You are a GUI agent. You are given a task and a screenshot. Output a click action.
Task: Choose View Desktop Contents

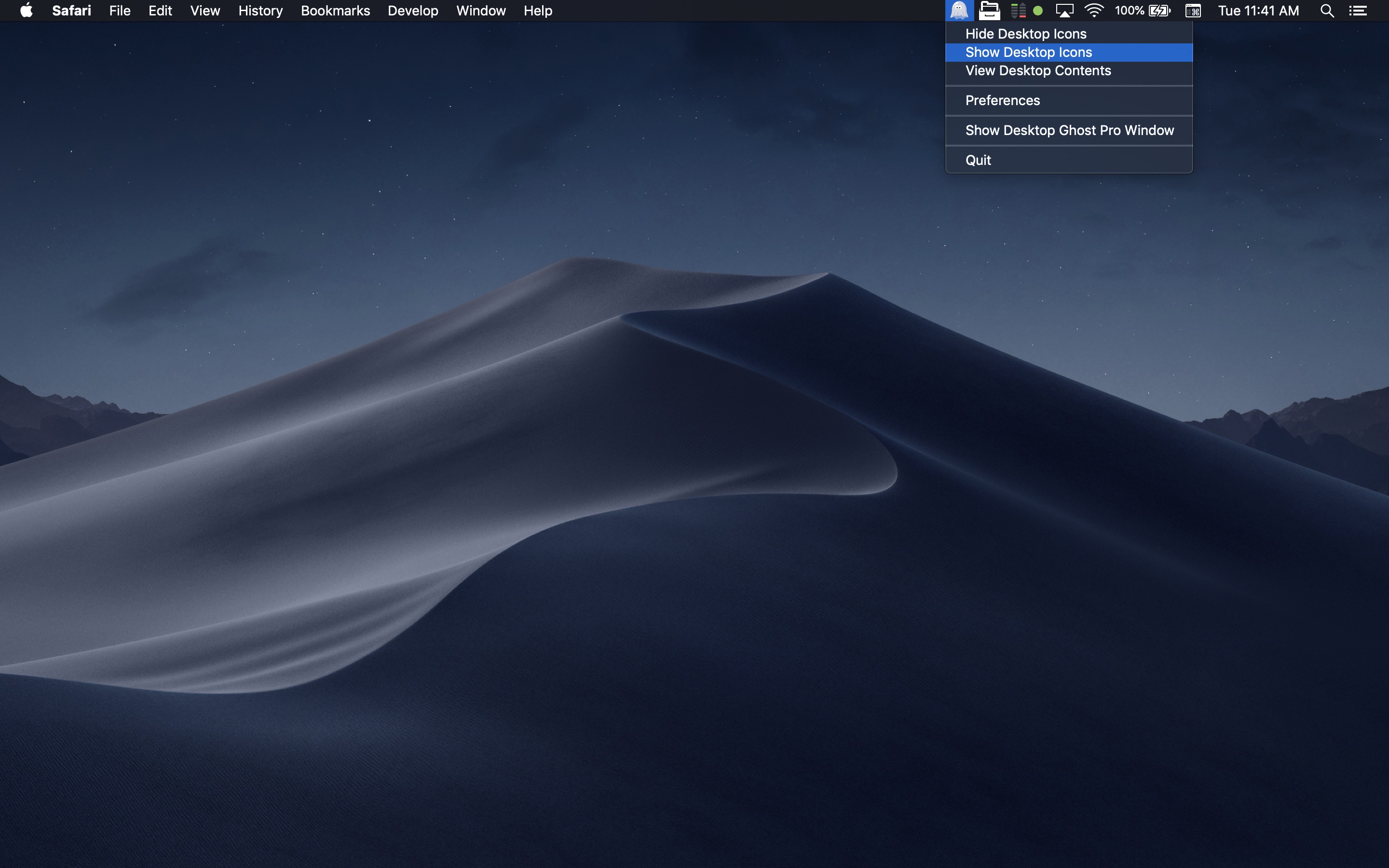[1037, 70]
